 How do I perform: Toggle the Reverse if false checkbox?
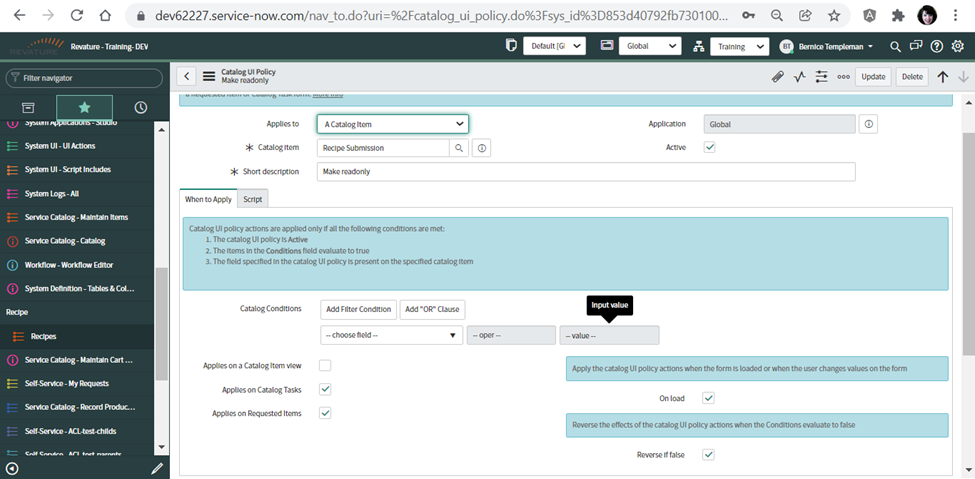708,454
